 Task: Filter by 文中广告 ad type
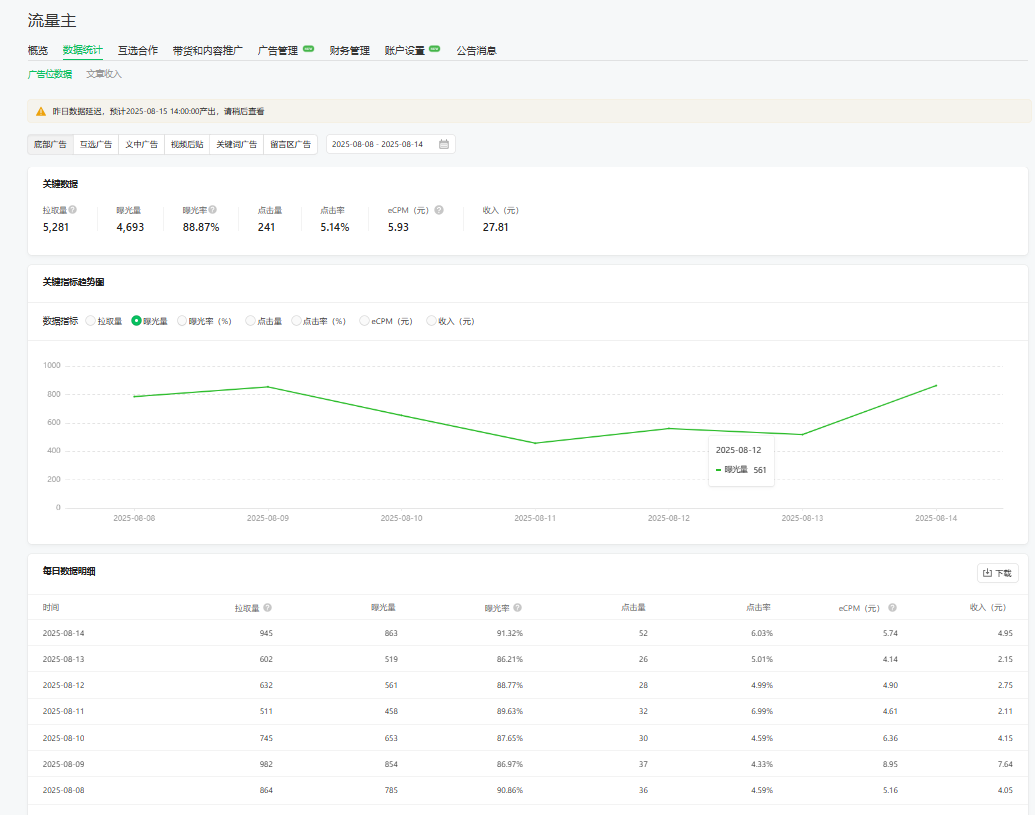point(141,145)
